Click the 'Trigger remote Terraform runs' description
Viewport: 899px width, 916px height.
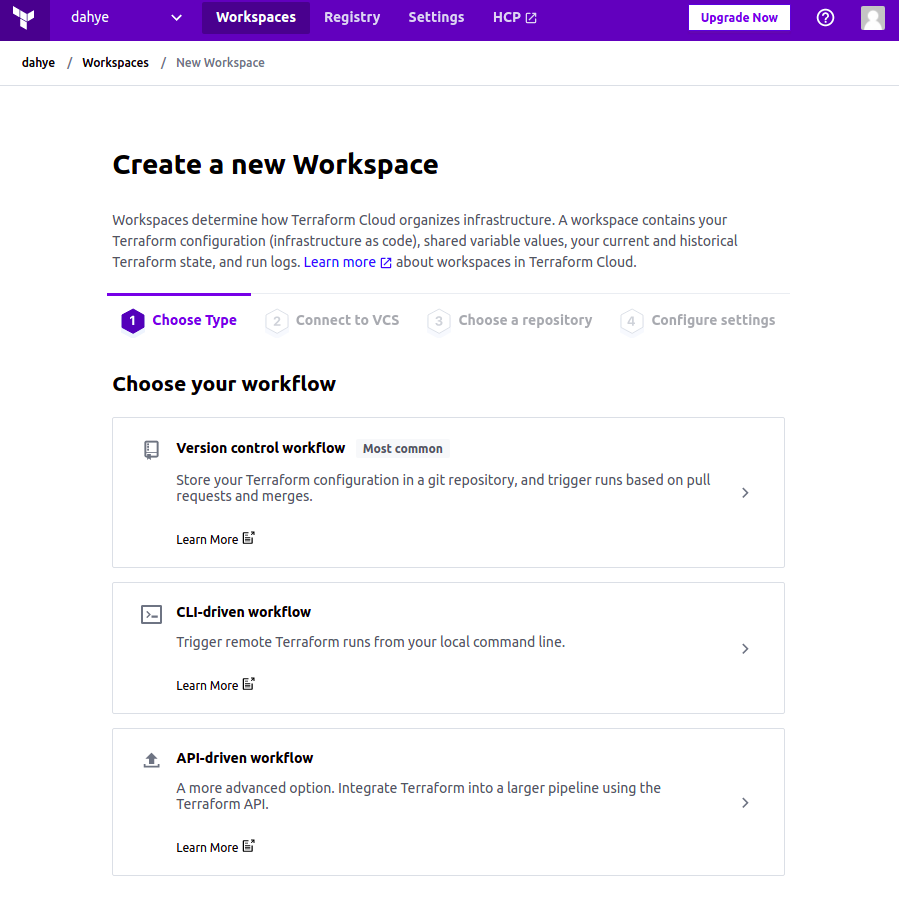pos(370,642)
